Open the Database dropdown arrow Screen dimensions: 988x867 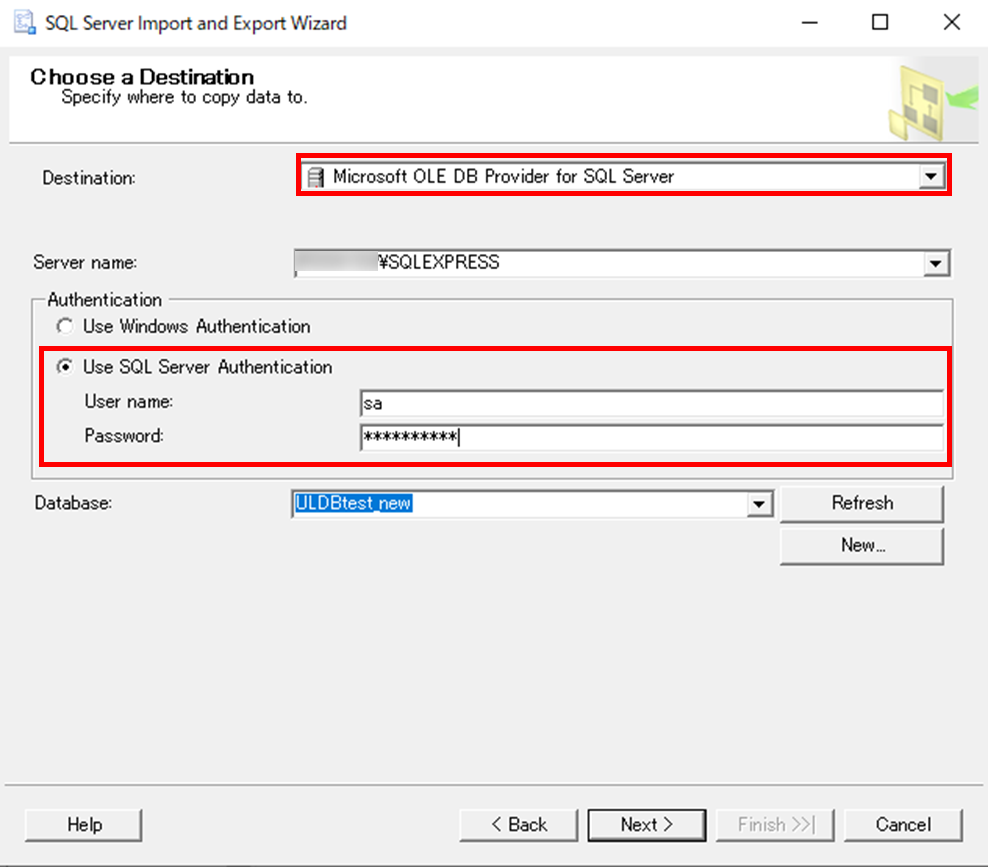(759, 504)
